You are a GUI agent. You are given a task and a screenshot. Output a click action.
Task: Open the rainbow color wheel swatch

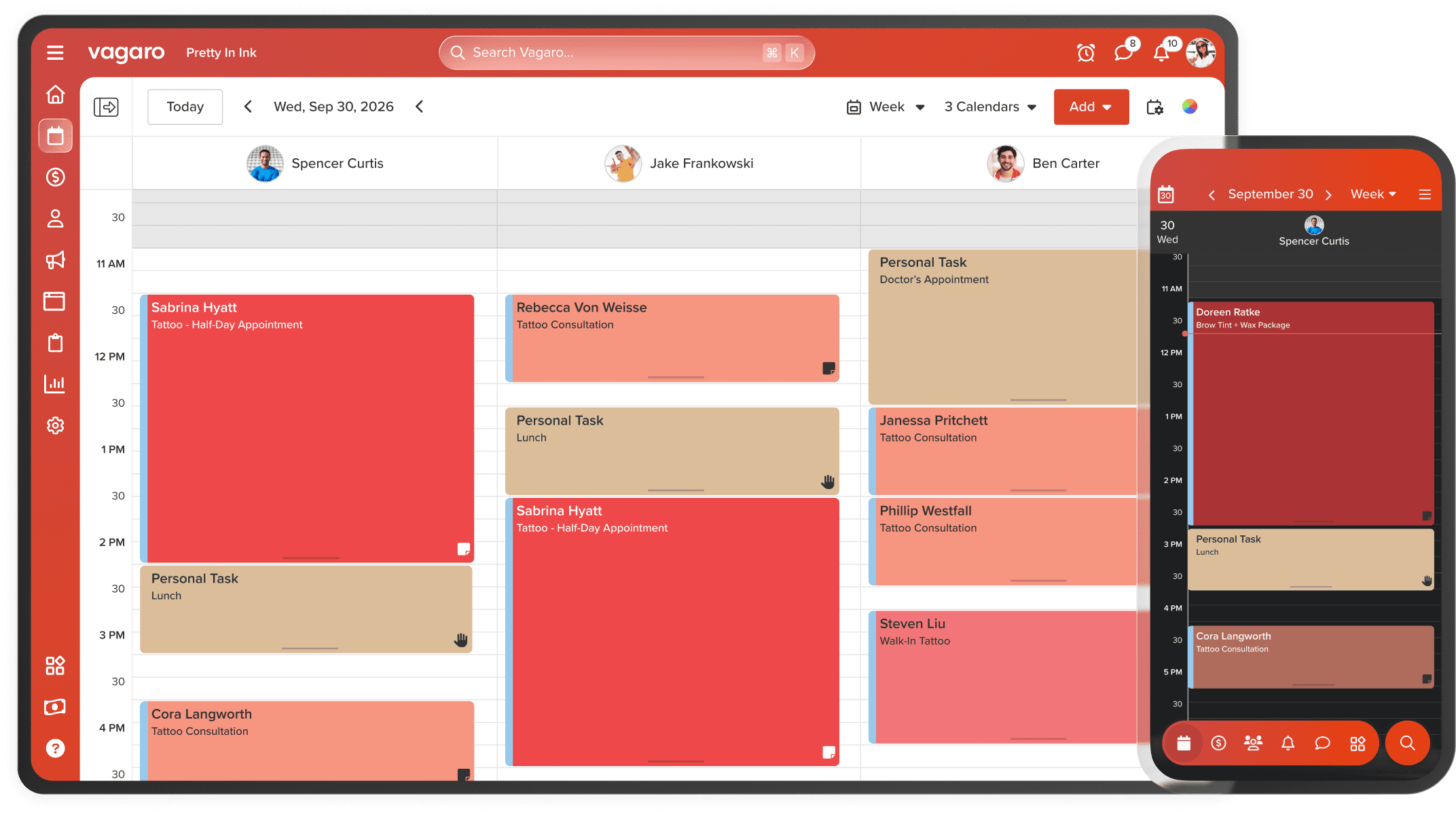click(x=1190, y=107)
